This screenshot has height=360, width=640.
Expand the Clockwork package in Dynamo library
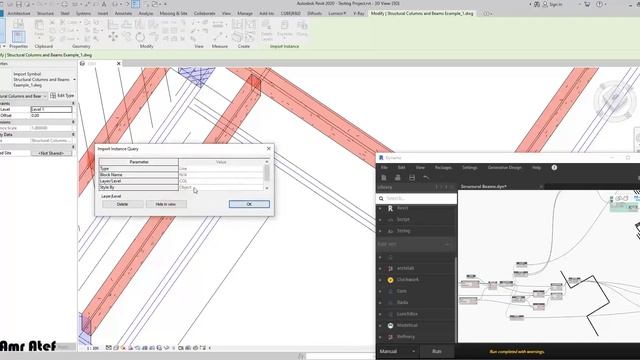pos(380,280)
